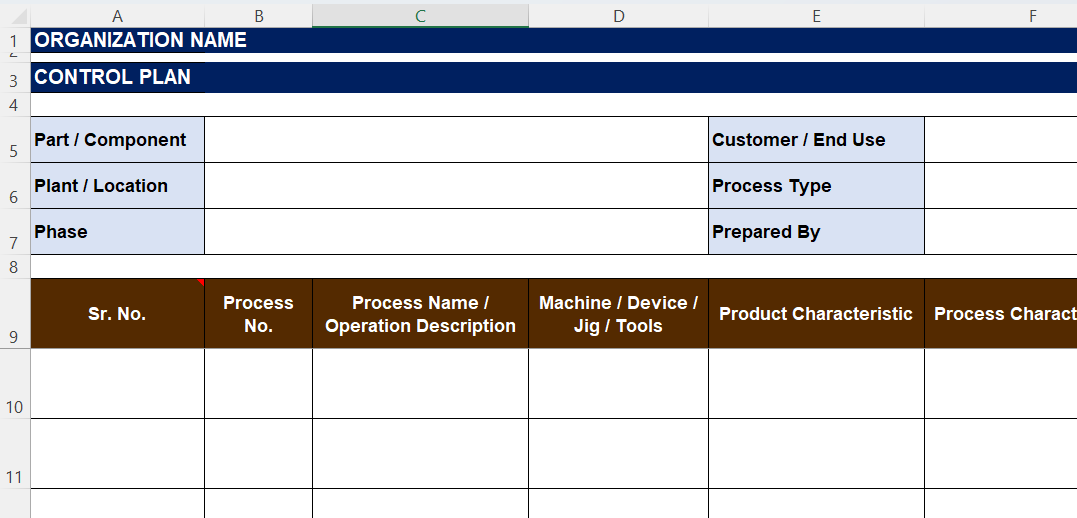Select the blank Phase value cell
This screenshot has height=518, width=1077.
click(455, 232)
